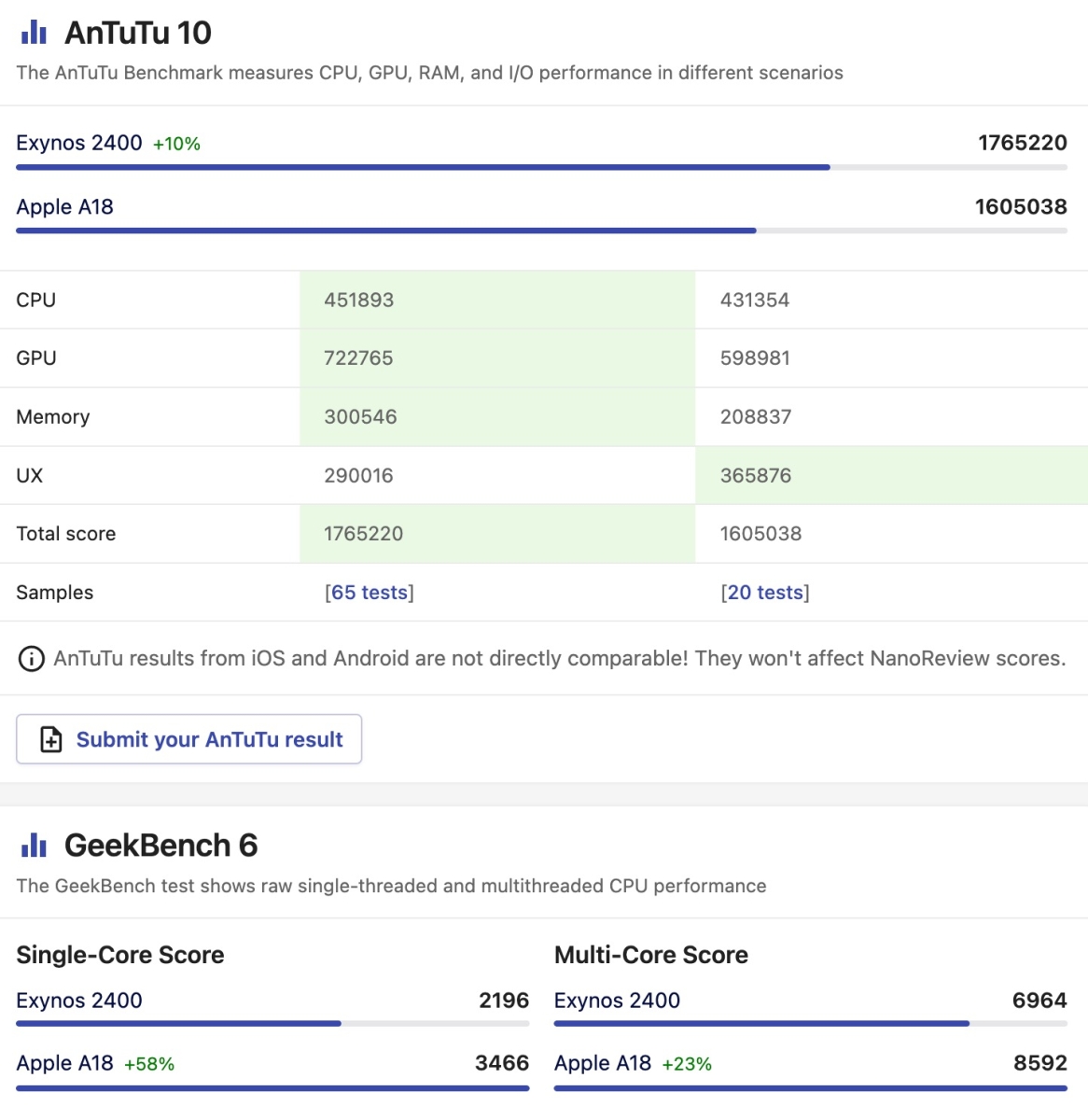The image size is (1088, 1120).
Task: Click the Memory row label
Action: pos(53,417)
